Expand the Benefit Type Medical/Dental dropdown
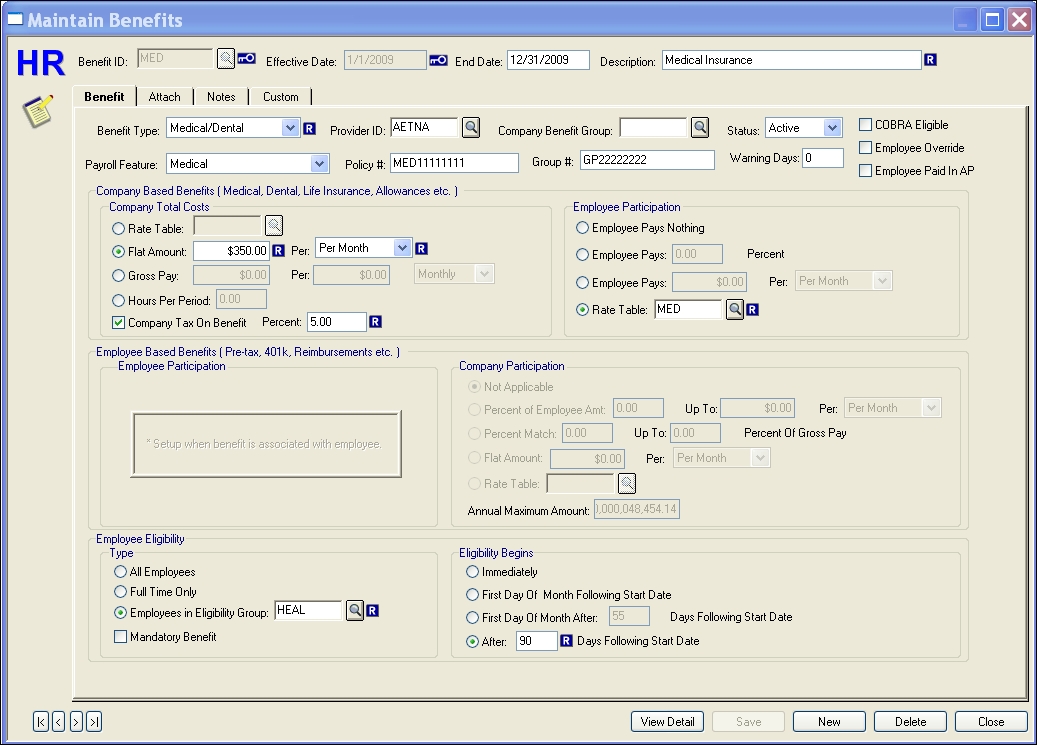 pos(290,128)
